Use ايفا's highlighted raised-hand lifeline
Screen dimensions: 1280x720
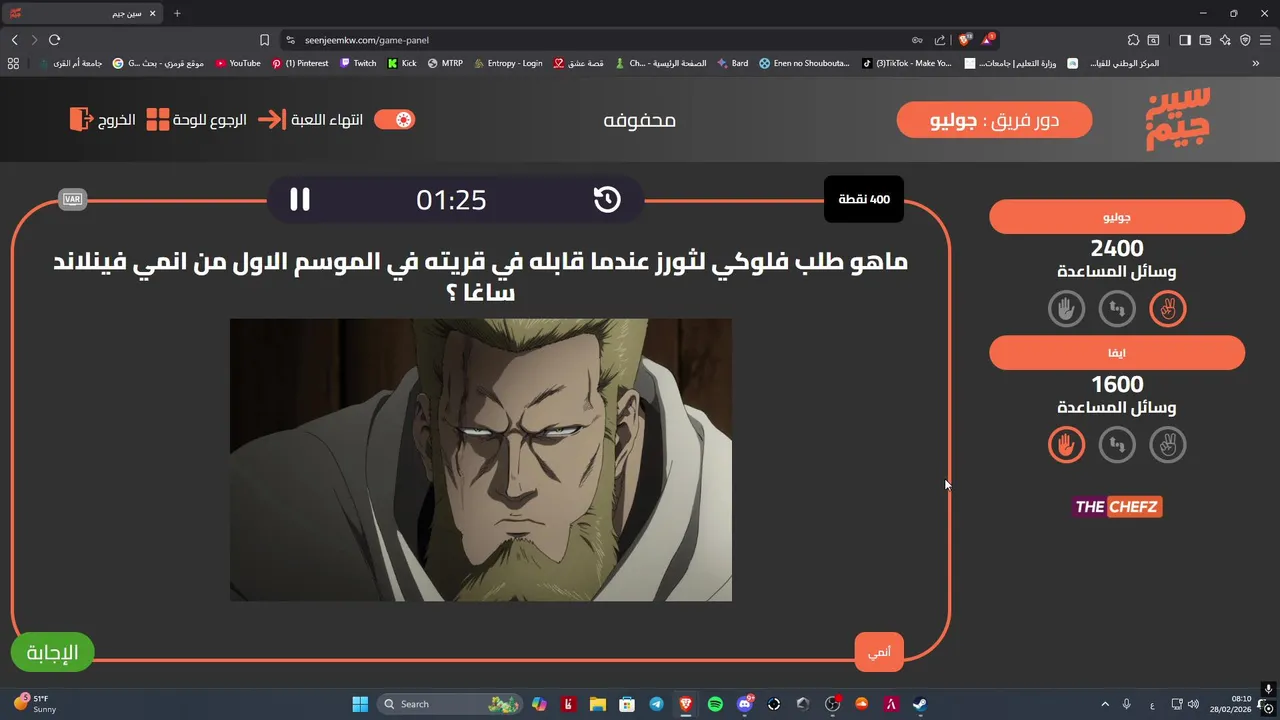click(x=1066, y=444)
